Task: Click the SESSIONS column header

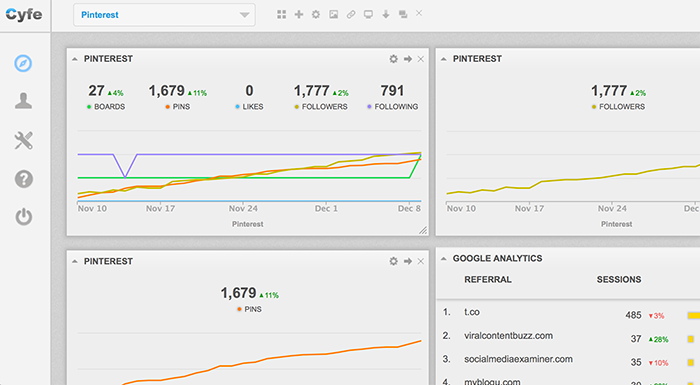Action: click(x=619, y=280)
